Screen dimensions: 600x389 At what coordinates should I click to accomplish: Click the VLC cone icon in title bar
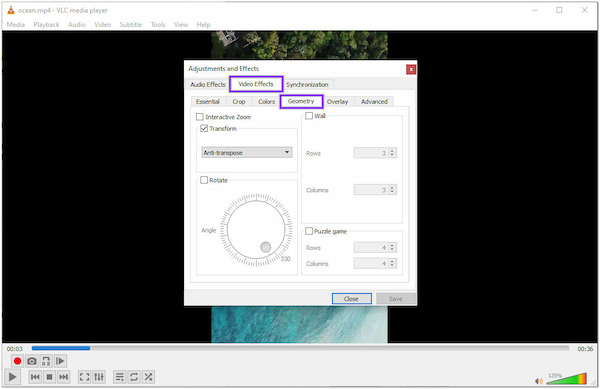[x=11, y=10]
